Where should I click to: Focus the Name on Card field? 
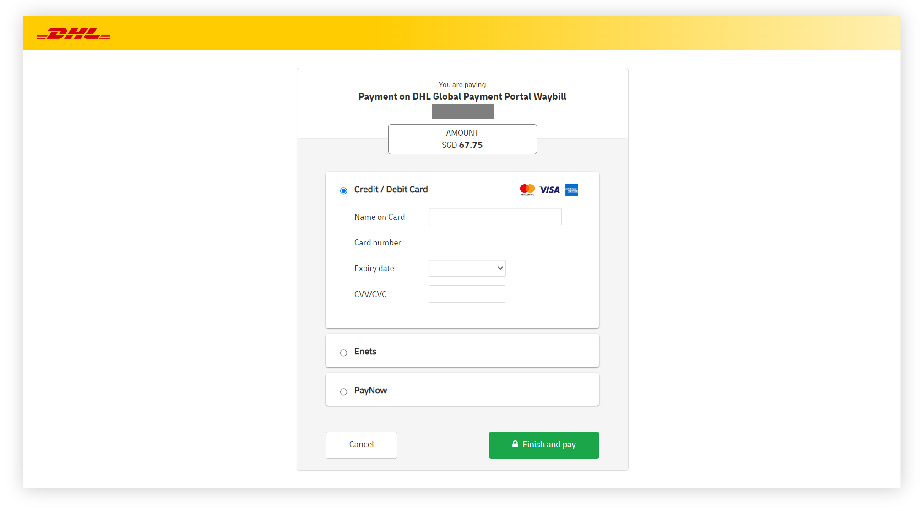click(495, 216)
